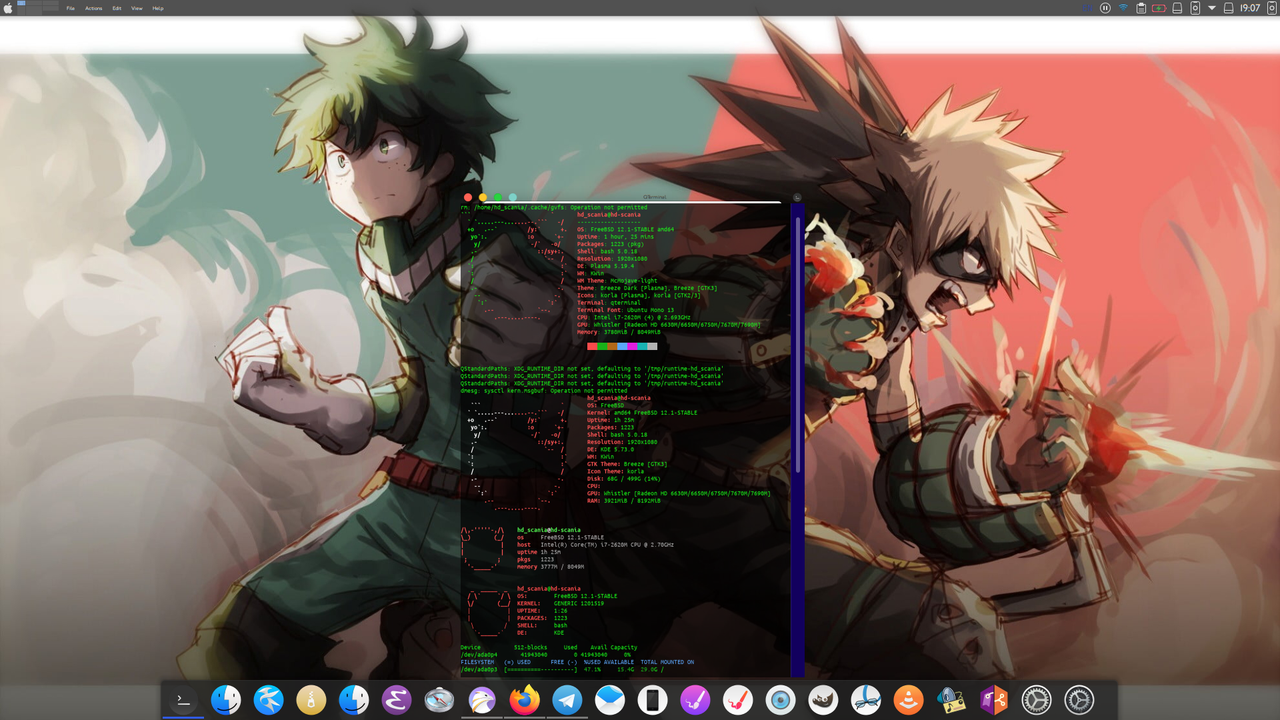Open the purple paintbrush app in dock
The width and height of the screenshot is (1280, 720).
pyautogui.click(x=695, y=700)
